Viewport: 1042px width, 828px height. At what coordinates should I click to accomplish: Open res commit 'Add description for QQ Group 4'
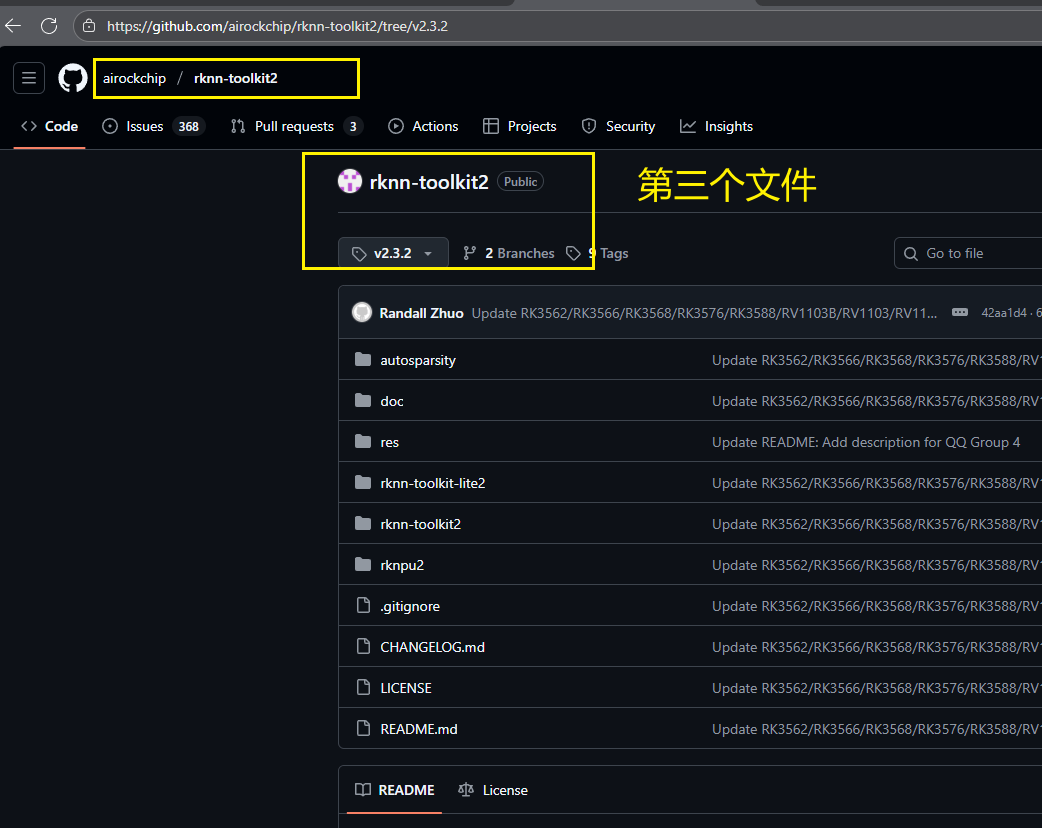tap(866, 443)
